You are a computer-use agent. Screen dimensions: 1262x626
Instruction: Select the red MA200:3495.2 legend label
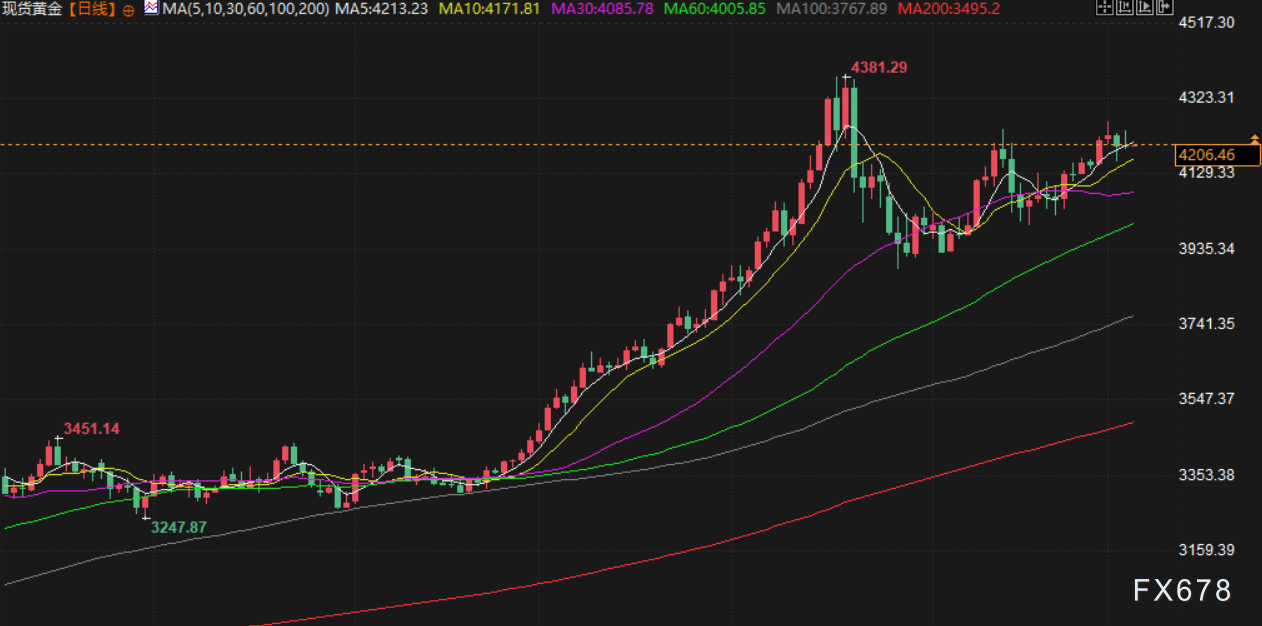pyautogui.click(x=949, y=9)
